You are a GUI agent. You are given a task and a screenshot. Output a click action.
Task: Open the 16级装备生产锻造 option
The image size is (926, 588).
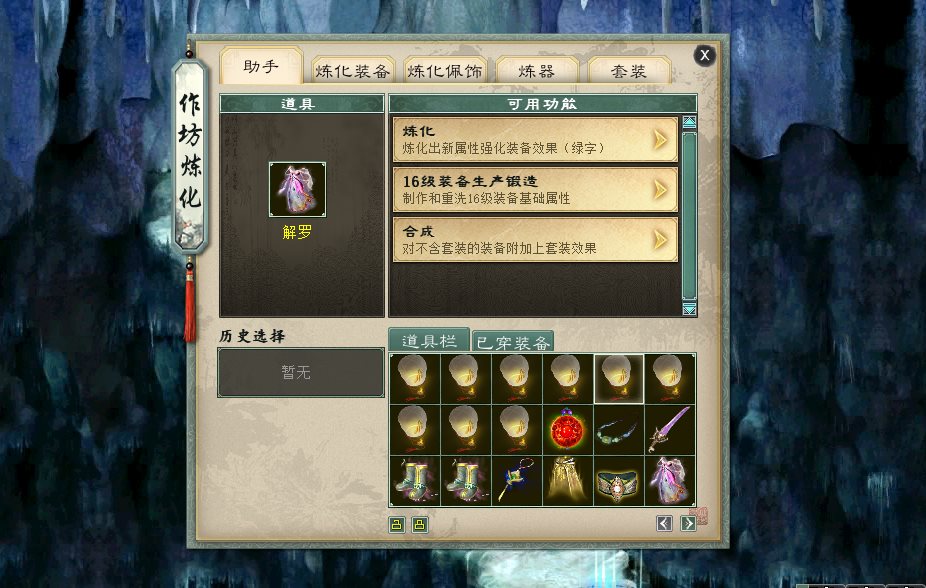click(535, 190)
